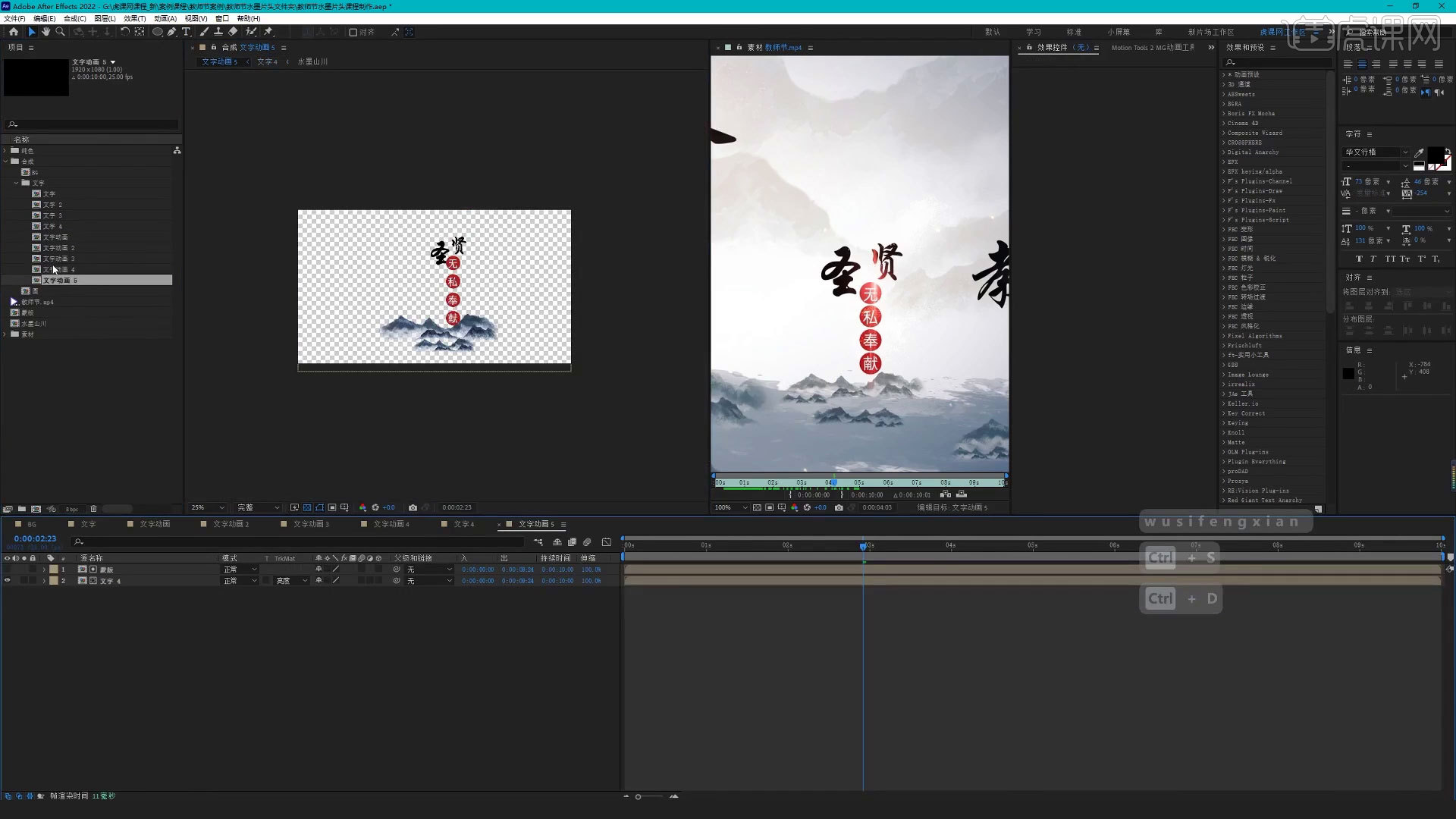Click 水墨山川 breadcrumb in composition viewer
Screen dimensions: 1456x819
(x=312, y=61)
